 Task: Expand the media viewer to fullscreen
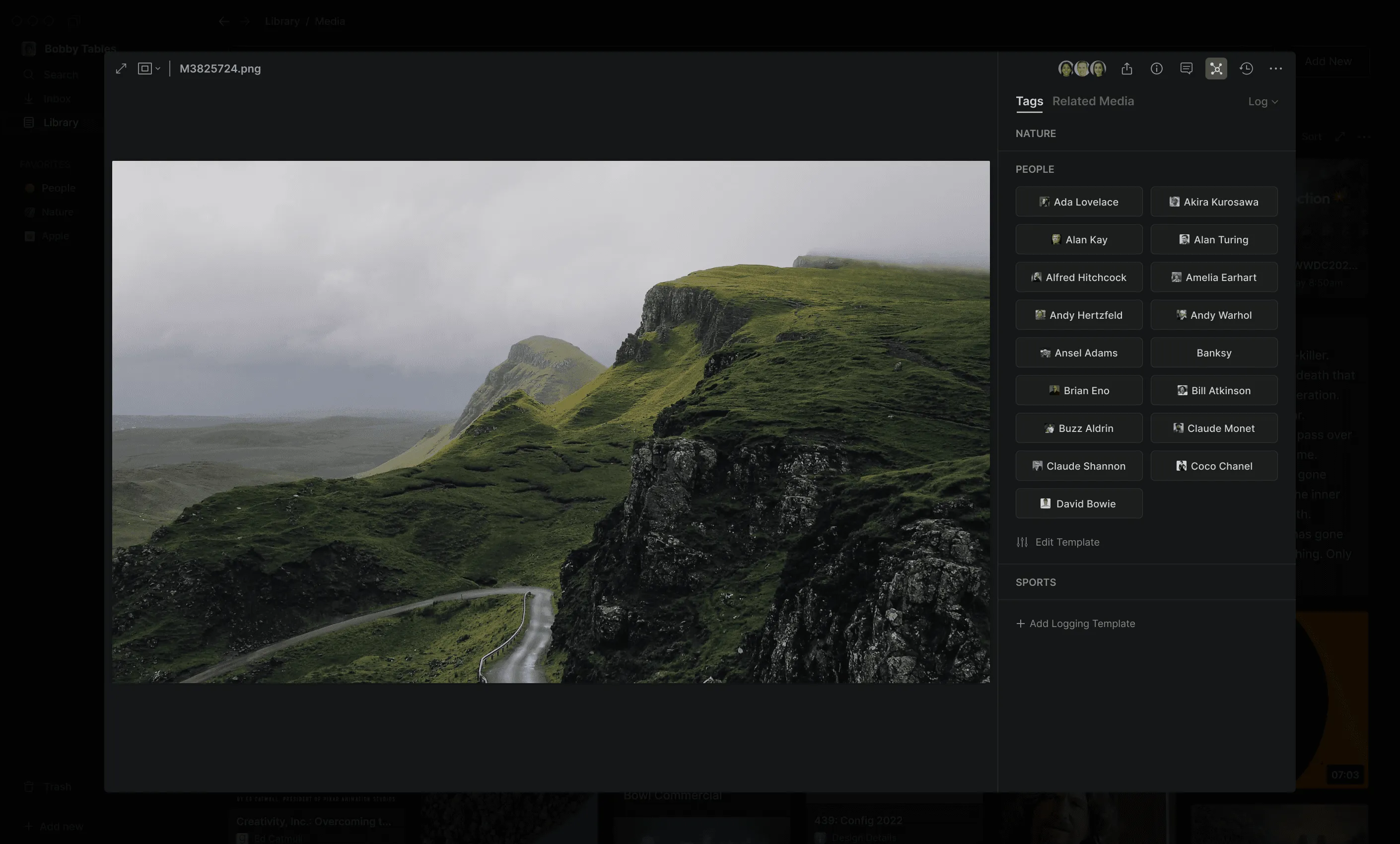pyautogui.click(x=121, y=69)
